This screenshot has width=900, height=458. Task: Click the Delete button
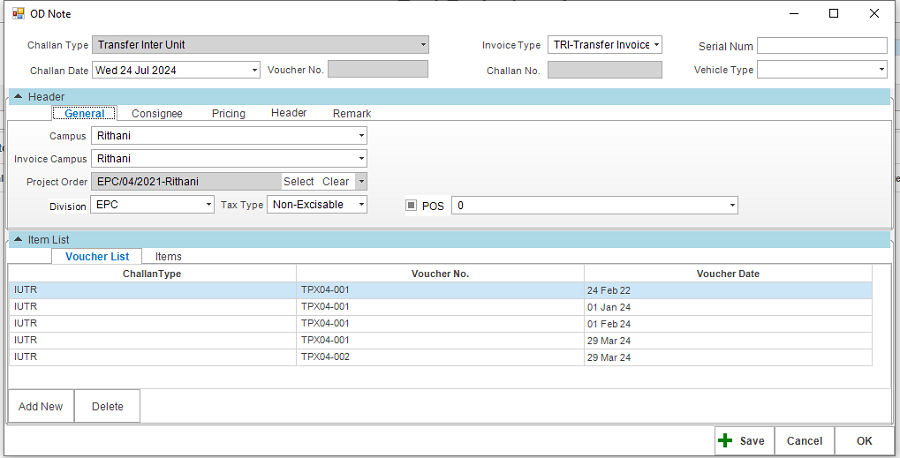(107, 407)
